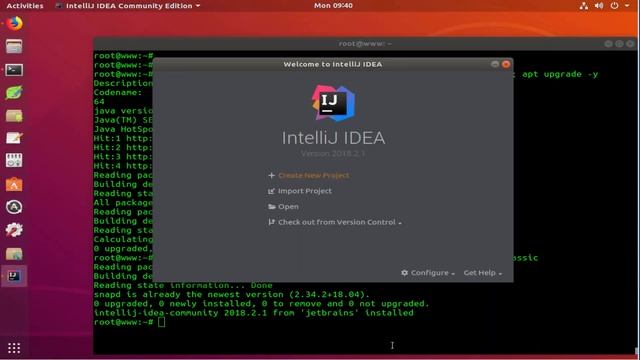This screenshot has height=360, width=640.
Task: Click the version control branch icon
Action: pos(271,222)
